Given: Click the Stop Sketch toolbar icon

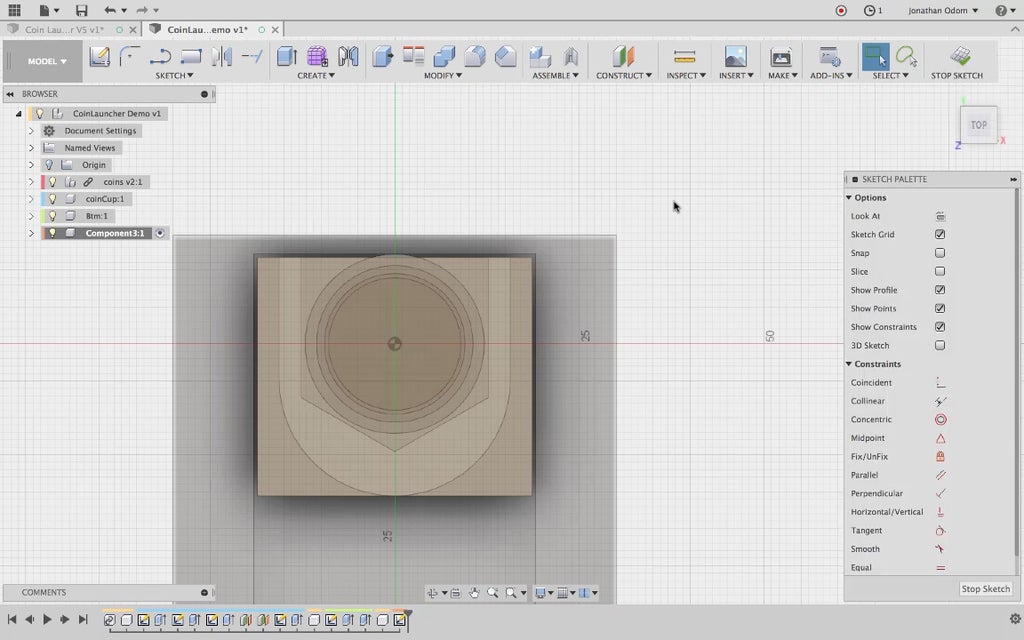Looking at the screenshot, I should [959, 57].
